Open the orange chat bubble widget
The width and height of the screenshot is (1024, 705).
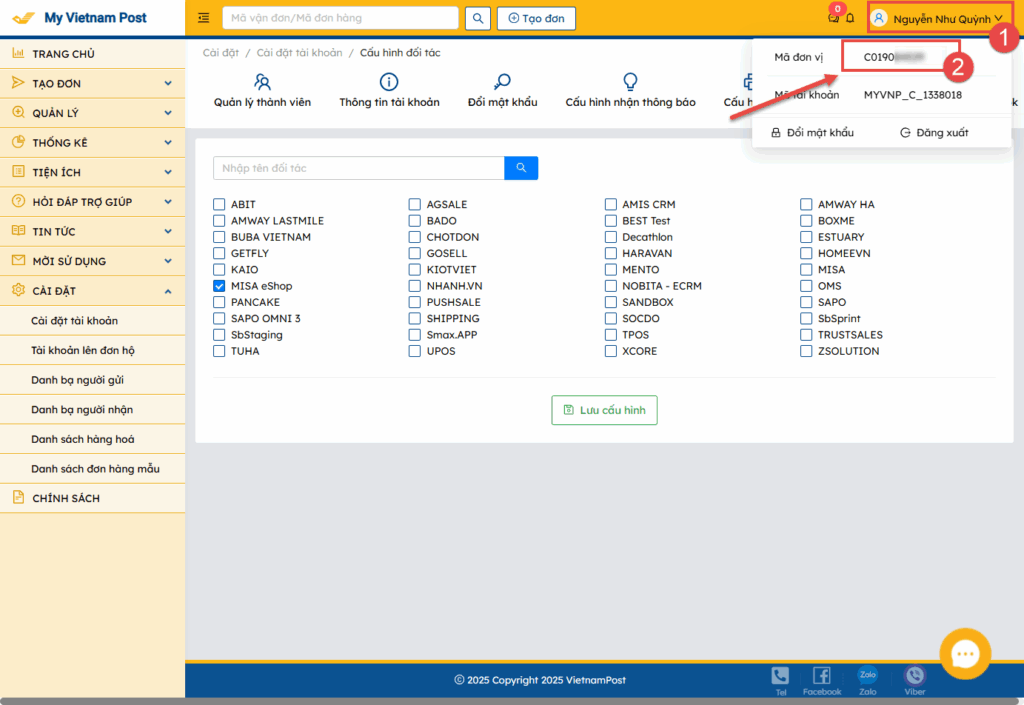(965, 653)
